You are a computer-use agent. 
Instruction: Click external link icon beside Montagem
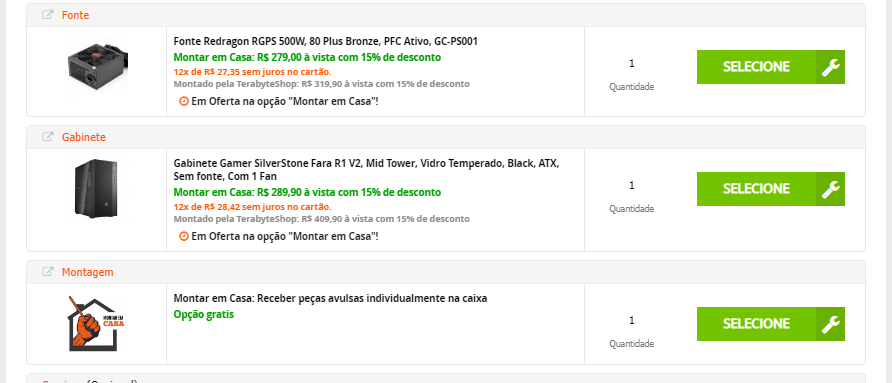pos(48,271)
